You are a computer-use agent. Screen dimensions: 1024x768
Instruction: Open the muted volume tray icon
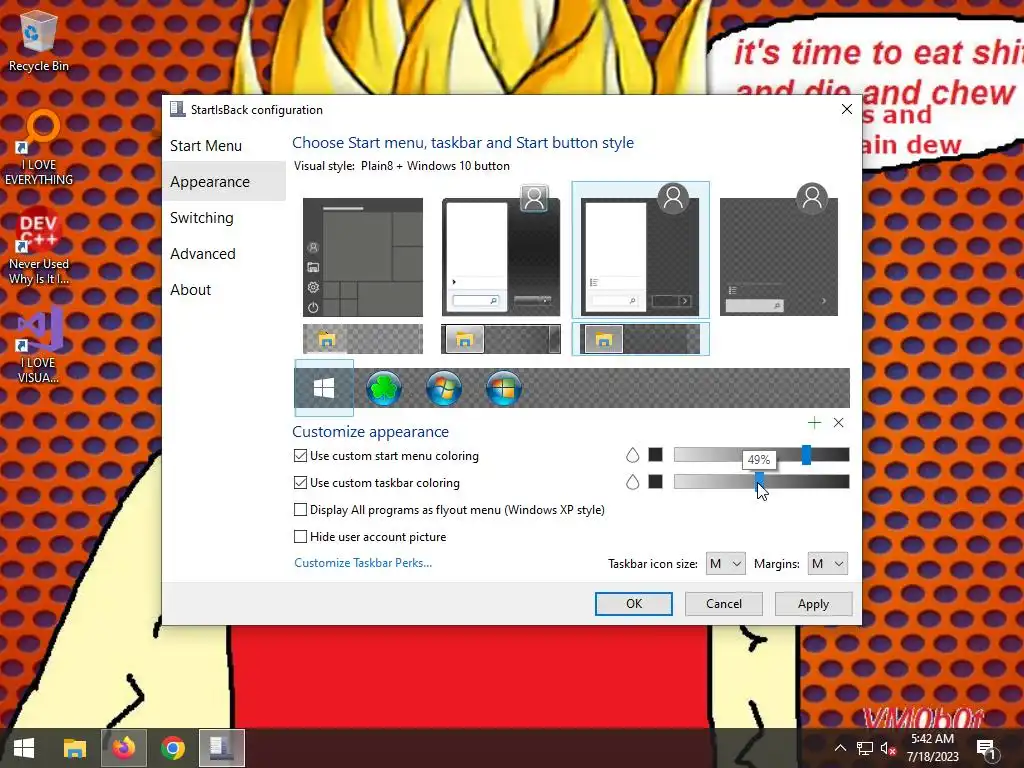point(888,748)
